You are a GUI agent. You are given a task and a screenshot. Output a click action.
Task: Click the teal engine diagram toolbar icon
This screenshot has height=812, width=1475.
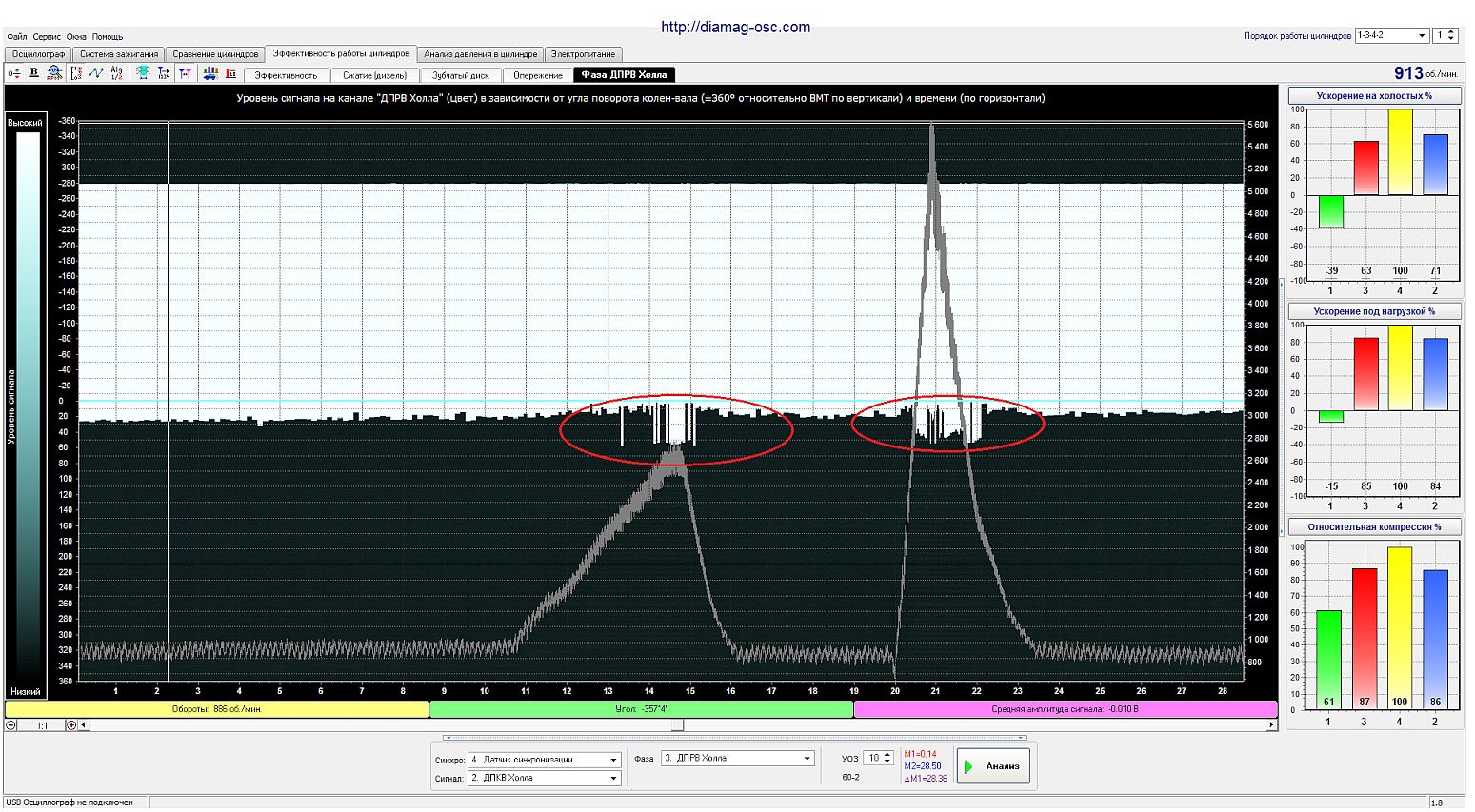click(x=144, y=73)
